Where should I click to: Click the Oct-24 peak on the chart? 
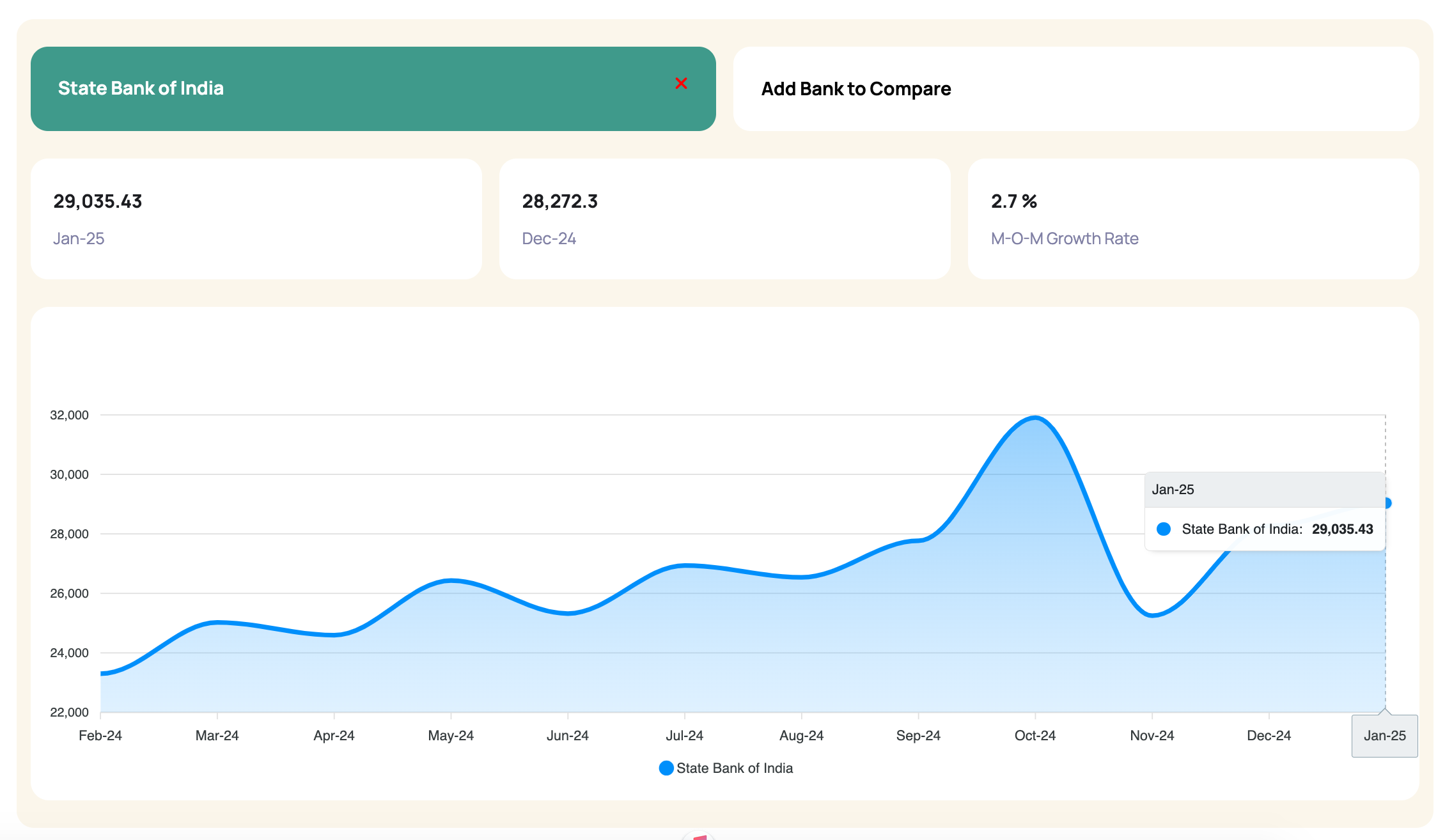[x=1035, y=418]
